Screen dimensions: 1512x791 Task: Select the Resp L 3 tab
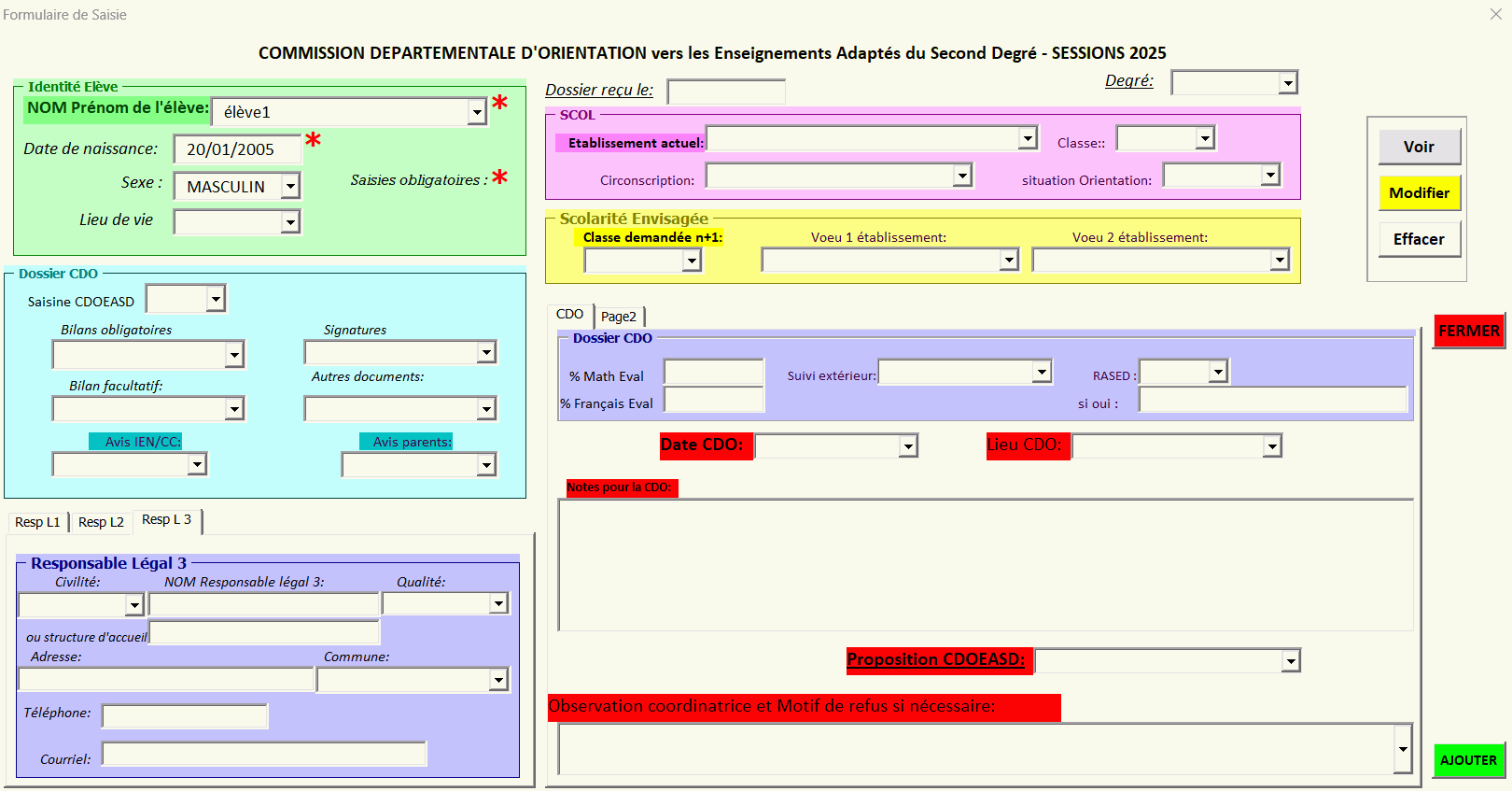tap(167, 520)
